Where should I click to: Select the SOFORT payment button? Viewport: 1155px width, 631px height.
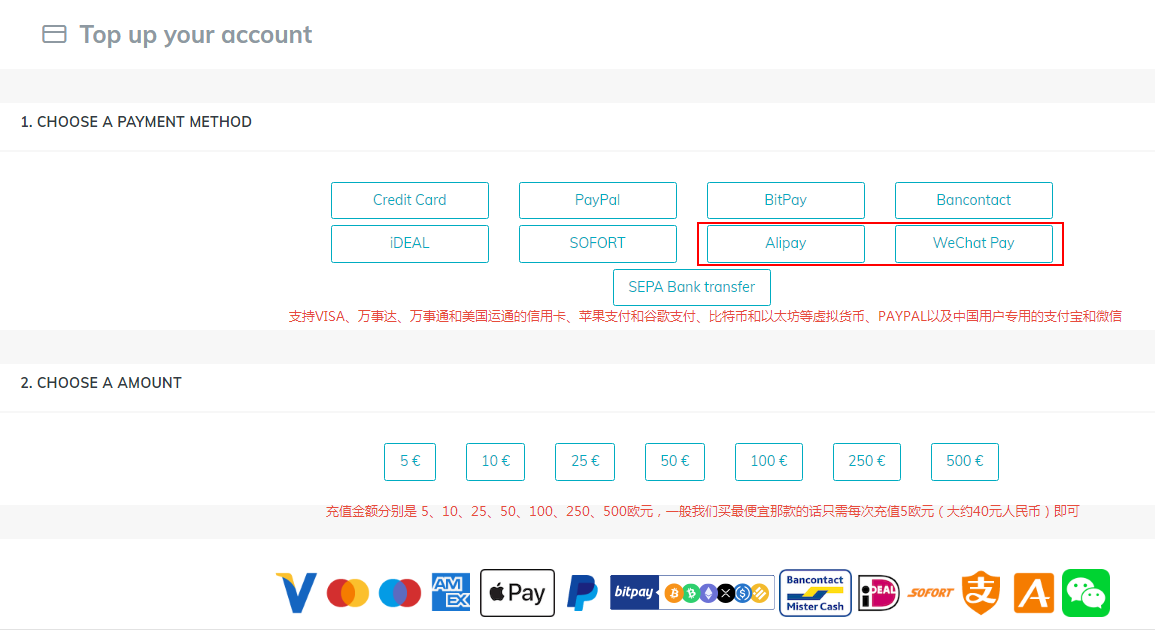[597, 244]
